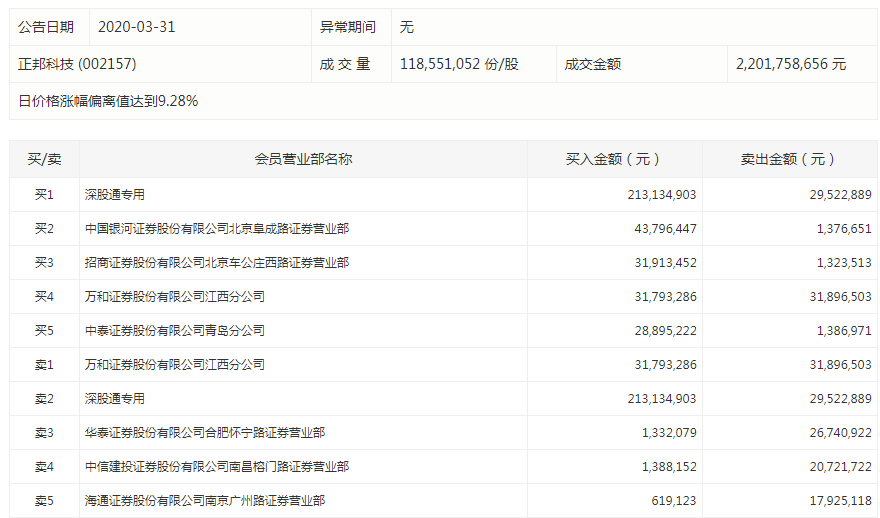
Task: Click the 日价格涨幅偏离值达到9.28% notice text
Action: 108,101
